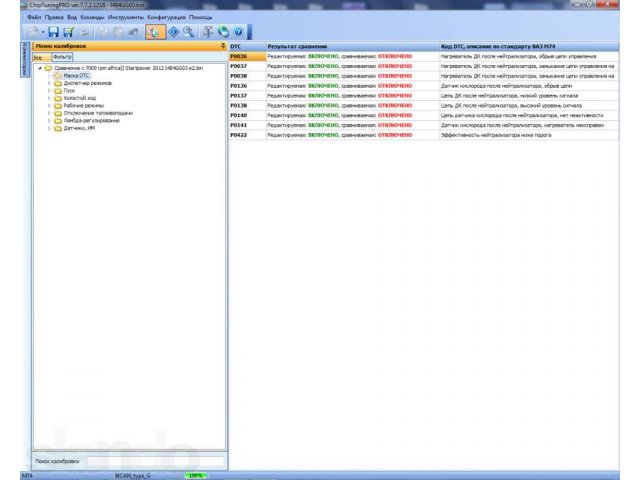Switch to the Все tab
The image size is (640, 480).
click(38, 58)
